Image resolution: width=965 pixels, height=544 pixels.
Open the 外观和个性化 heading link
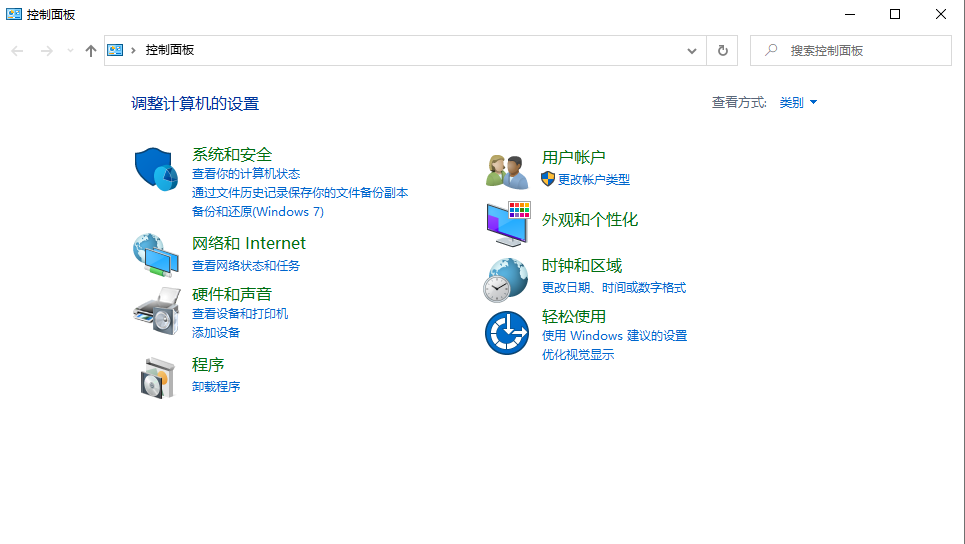590,220
